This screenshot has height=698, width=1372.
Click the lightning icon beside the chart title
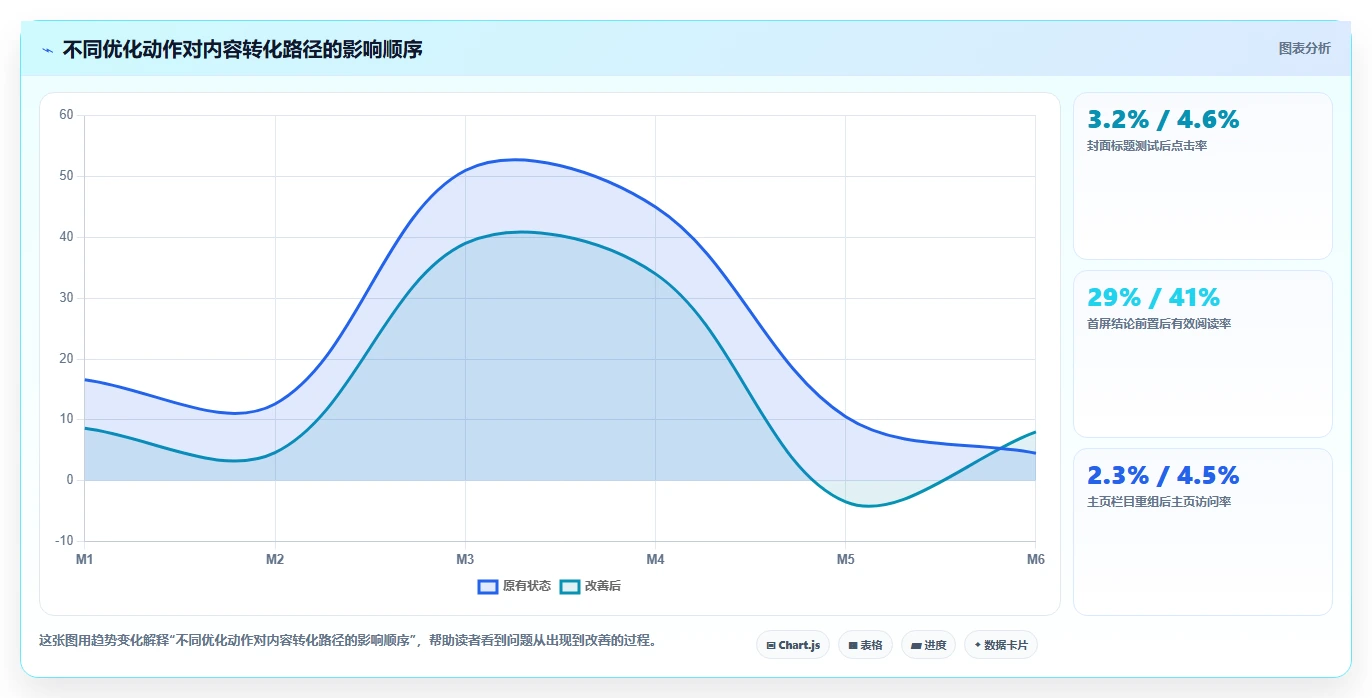tap(47, 50)
